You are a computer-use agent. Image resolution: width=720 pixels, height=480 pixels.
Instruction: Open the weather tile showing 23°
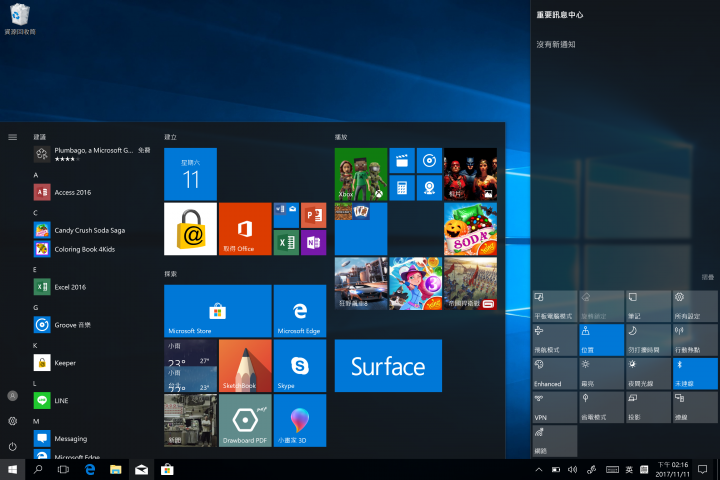coord(190,366)
